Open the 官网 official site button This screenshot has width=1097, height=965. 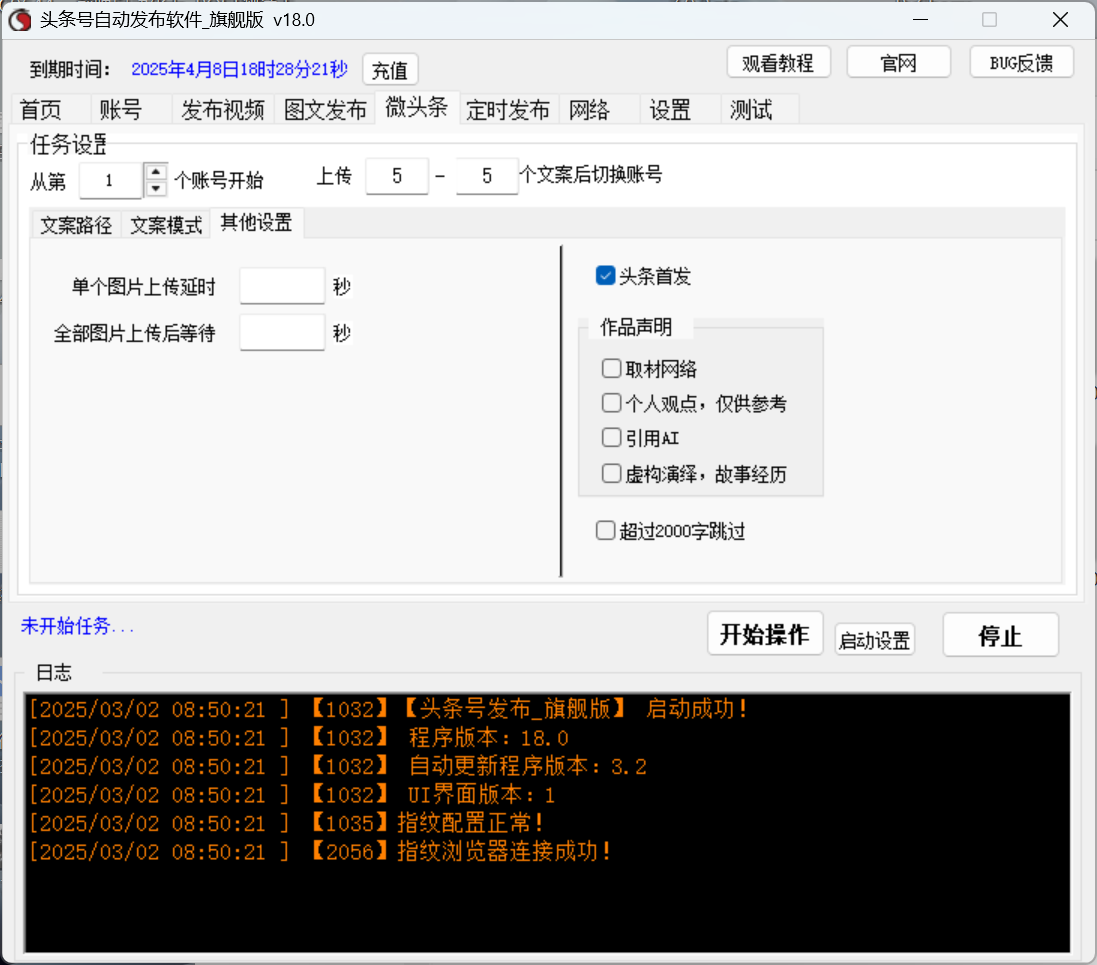(x=898, y=63)
